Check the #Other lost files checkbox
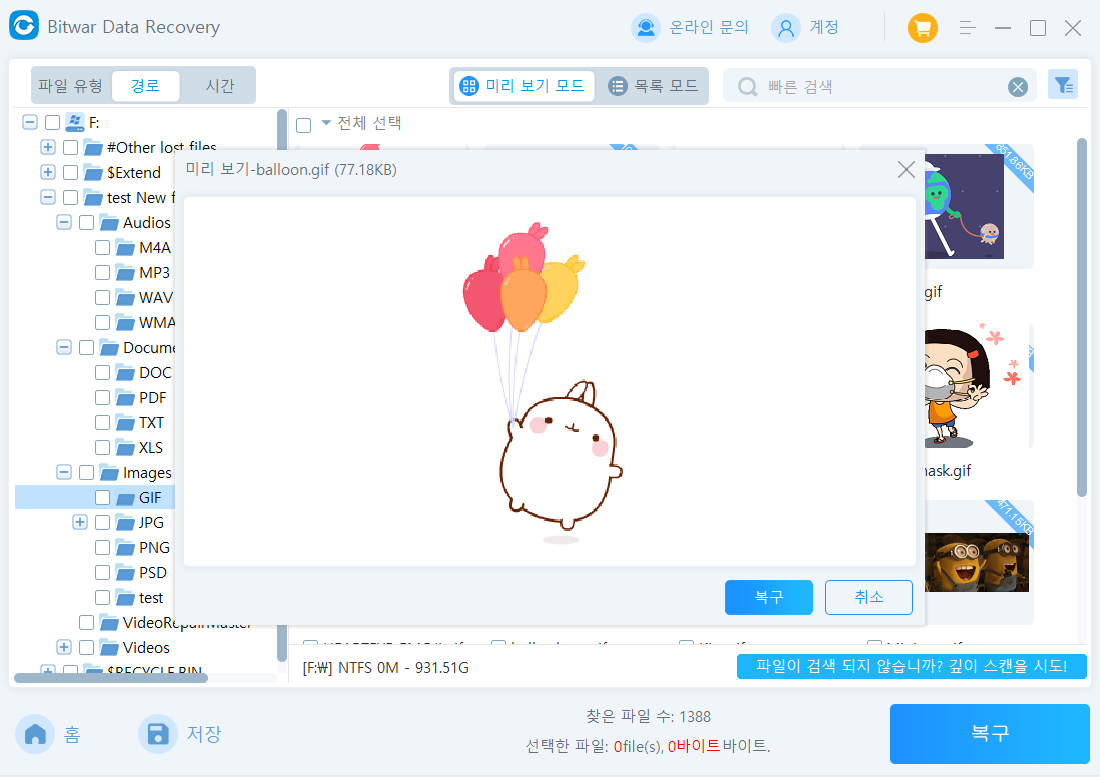This screenshot has height=777, width=1100. click(70, 147)
